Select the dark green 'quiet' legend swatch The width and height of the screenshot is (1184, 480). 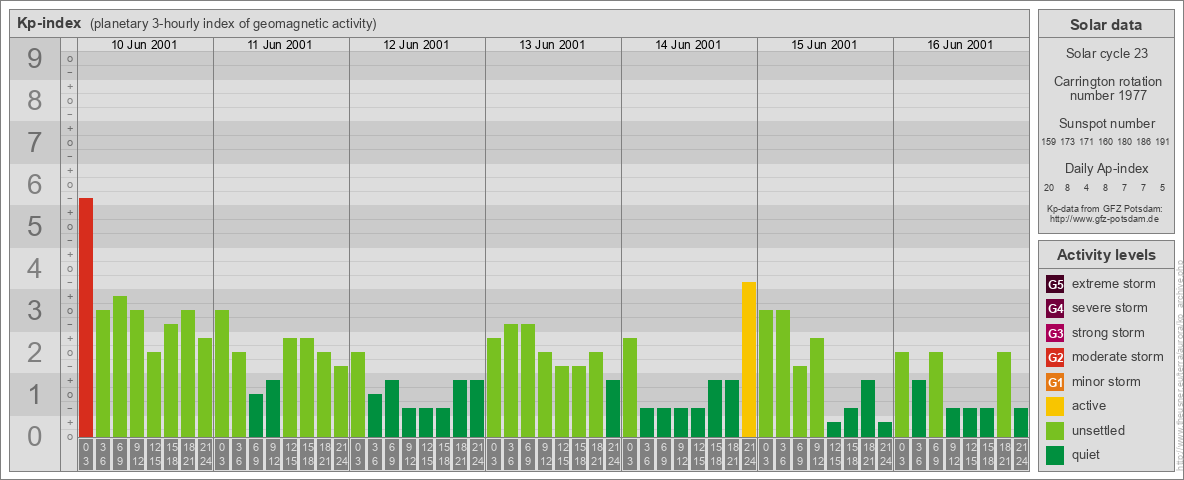point(1055,455)
